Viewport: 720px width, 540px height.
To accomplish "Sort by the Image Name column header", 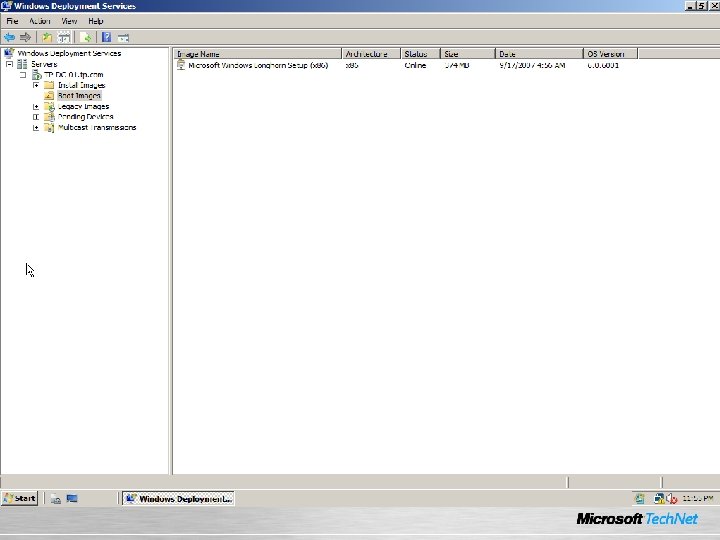I will pos(258,54).
